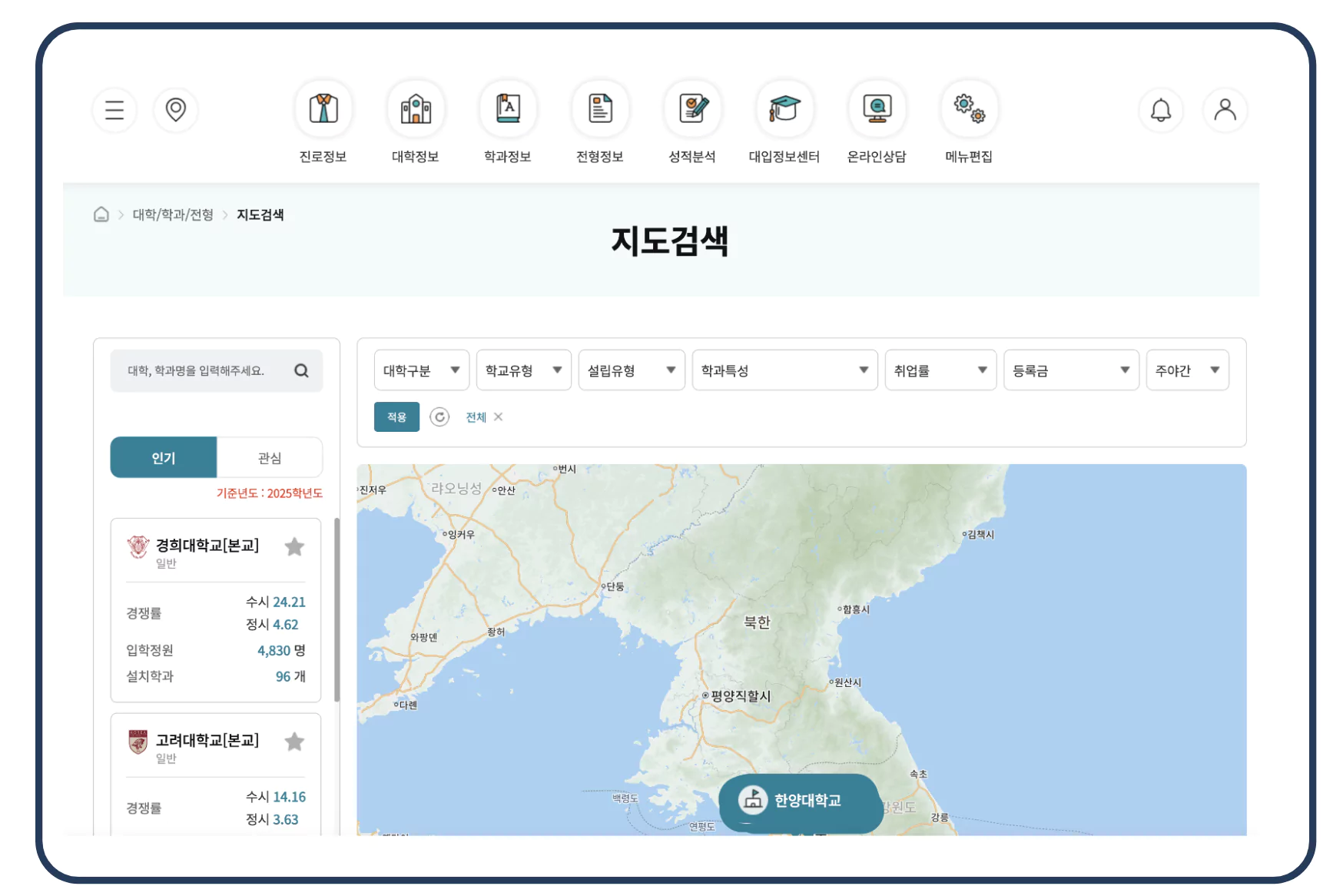Viewport: 1343px width, 896px height.
Task: Select the 인기 tab
Action: [x=164, y=457]
